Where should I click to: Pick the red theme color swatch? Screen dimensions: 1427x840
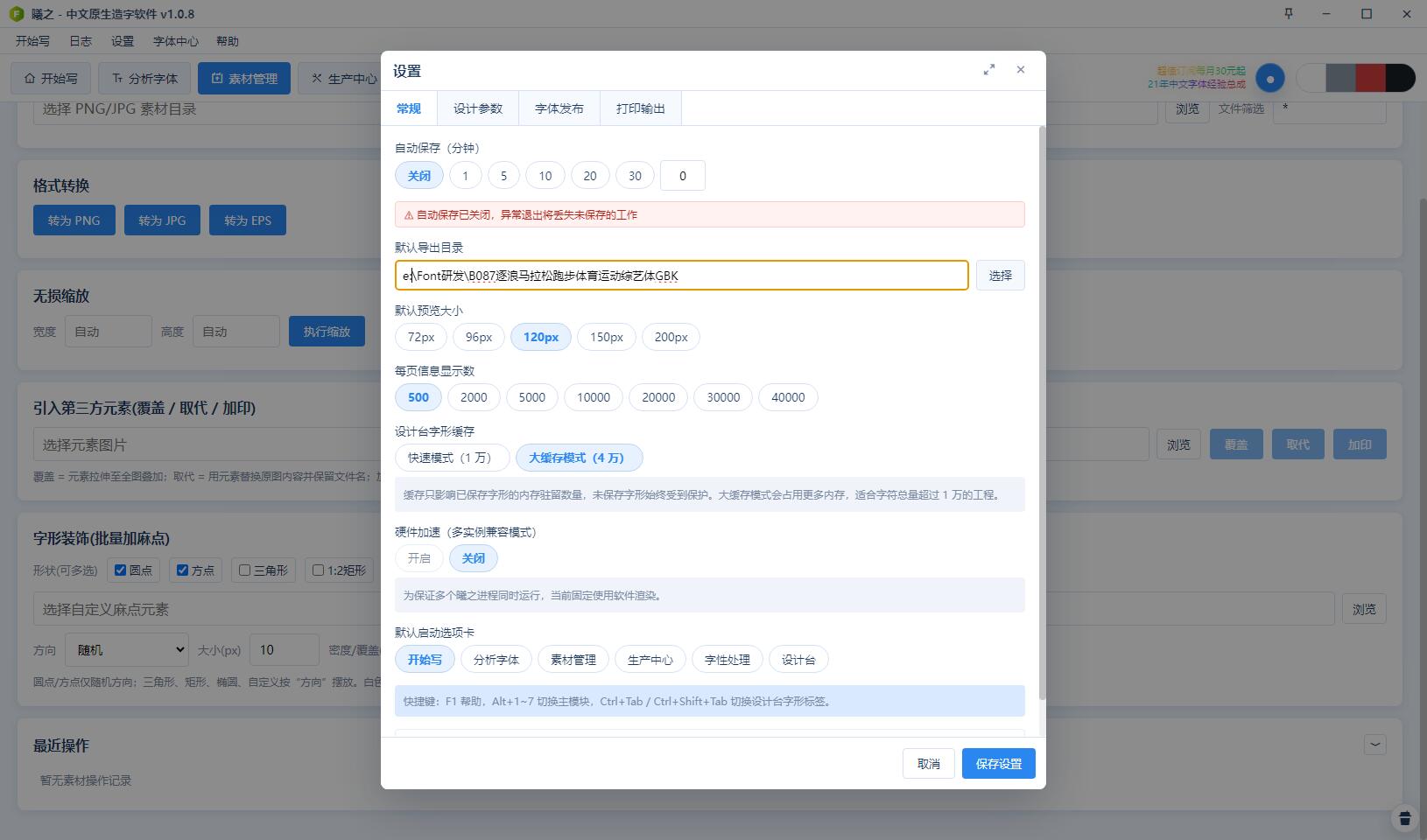(x=1370, y=78)
